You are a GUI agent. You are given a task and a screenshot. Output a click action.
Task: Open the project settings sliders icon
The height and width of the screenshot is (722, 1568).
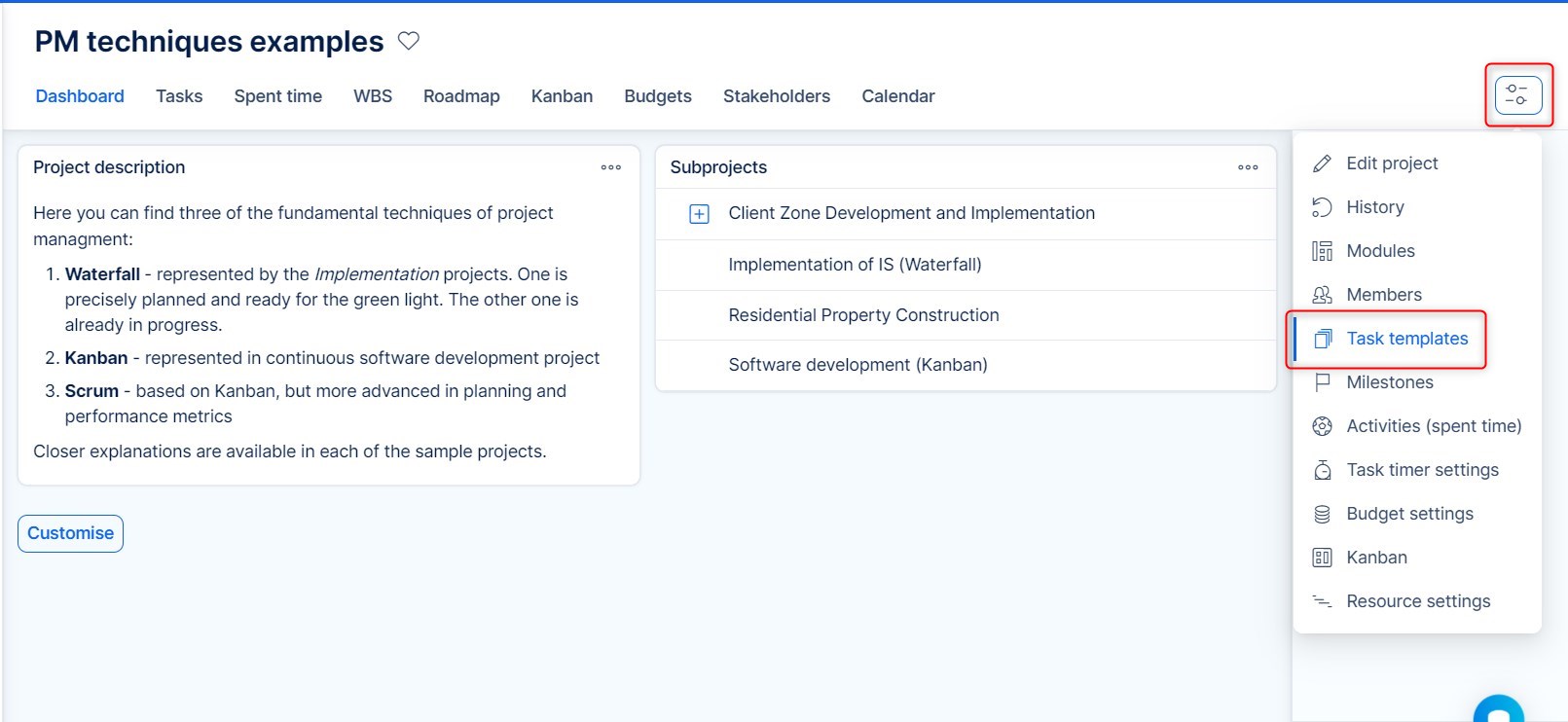1517,95
